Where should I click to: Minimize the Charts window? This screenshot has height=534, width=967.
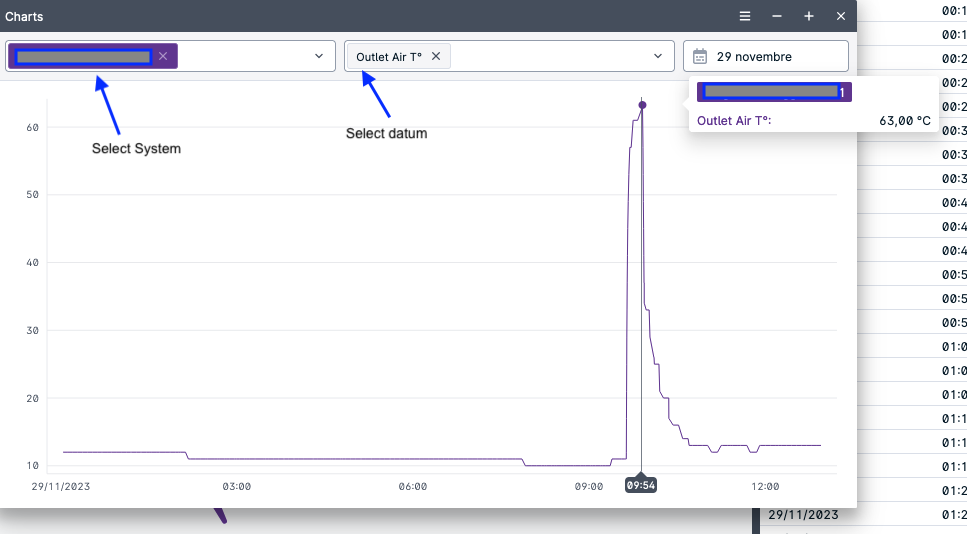pos(777,16)
